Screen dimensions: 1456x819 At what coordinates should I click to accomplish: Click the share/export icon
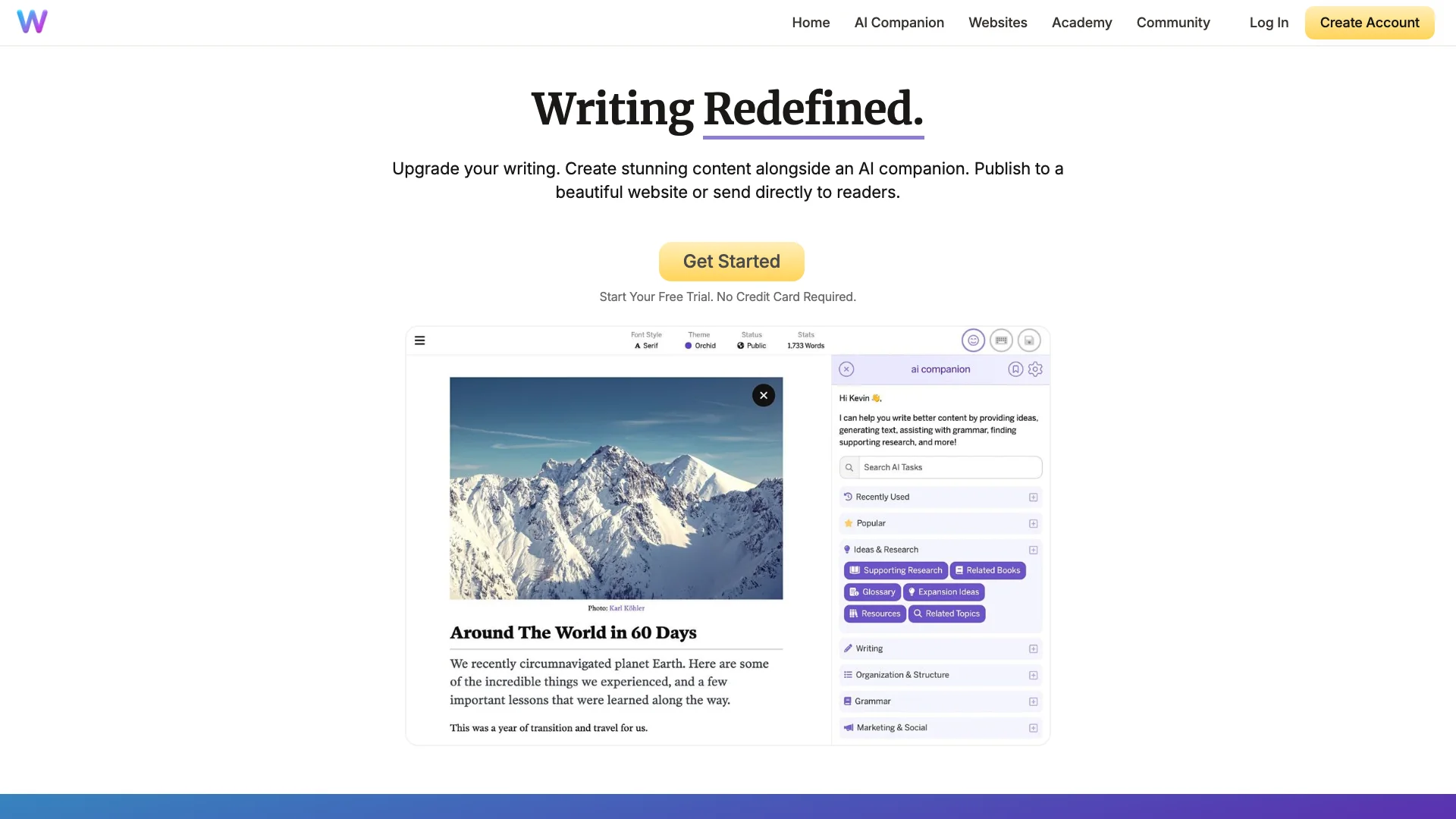click(1030, 340)
